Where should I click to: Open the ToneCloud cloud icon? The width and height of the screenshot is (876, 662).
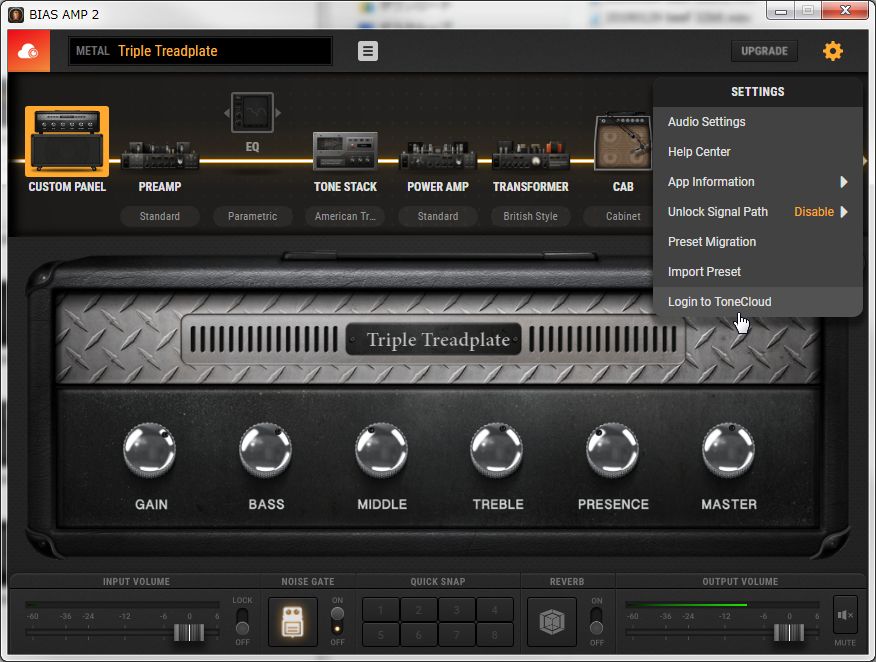tap(28, 51)
